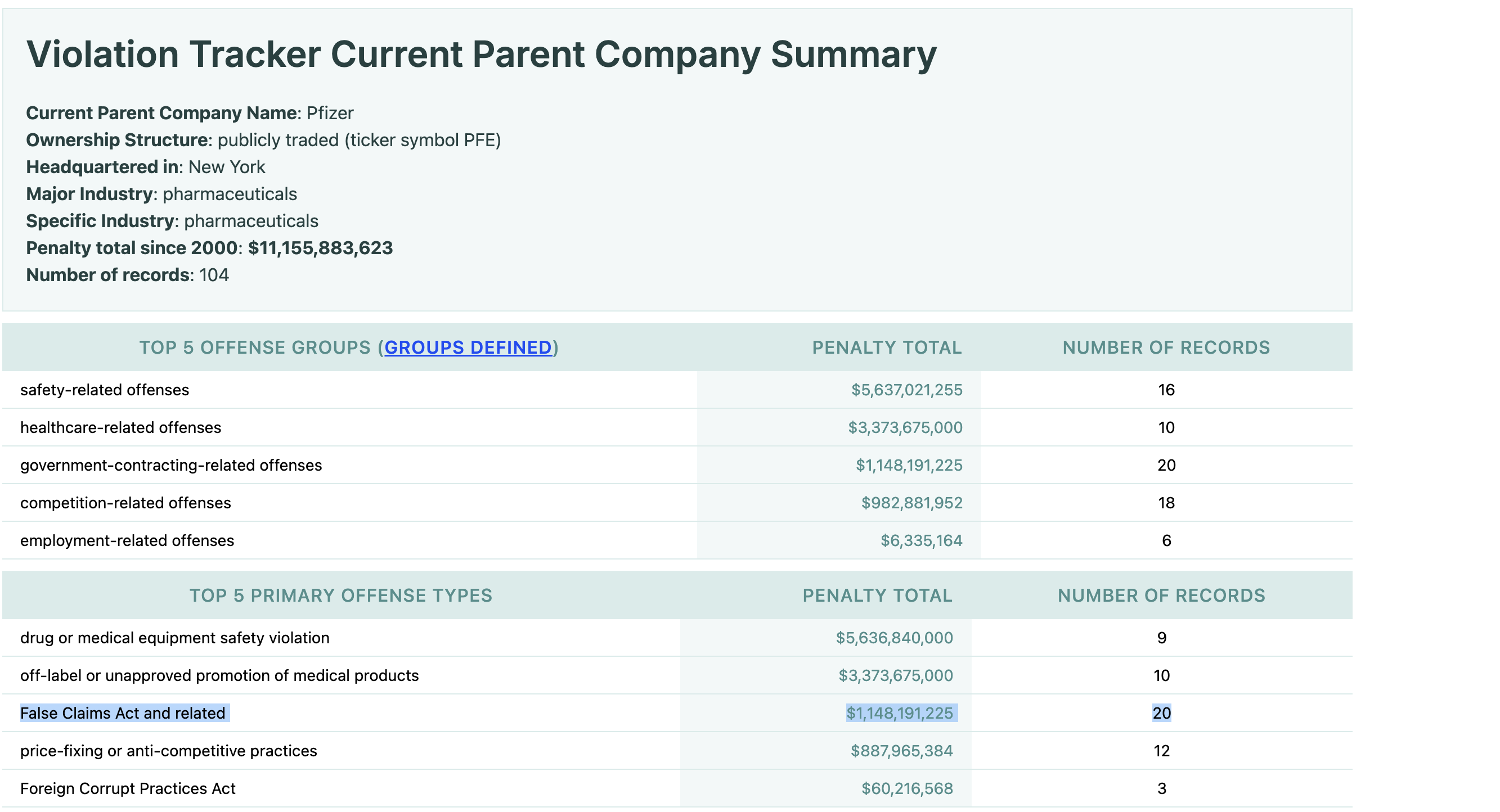Click the record count for government-contracting-related offenses

tap(1166, 466)
